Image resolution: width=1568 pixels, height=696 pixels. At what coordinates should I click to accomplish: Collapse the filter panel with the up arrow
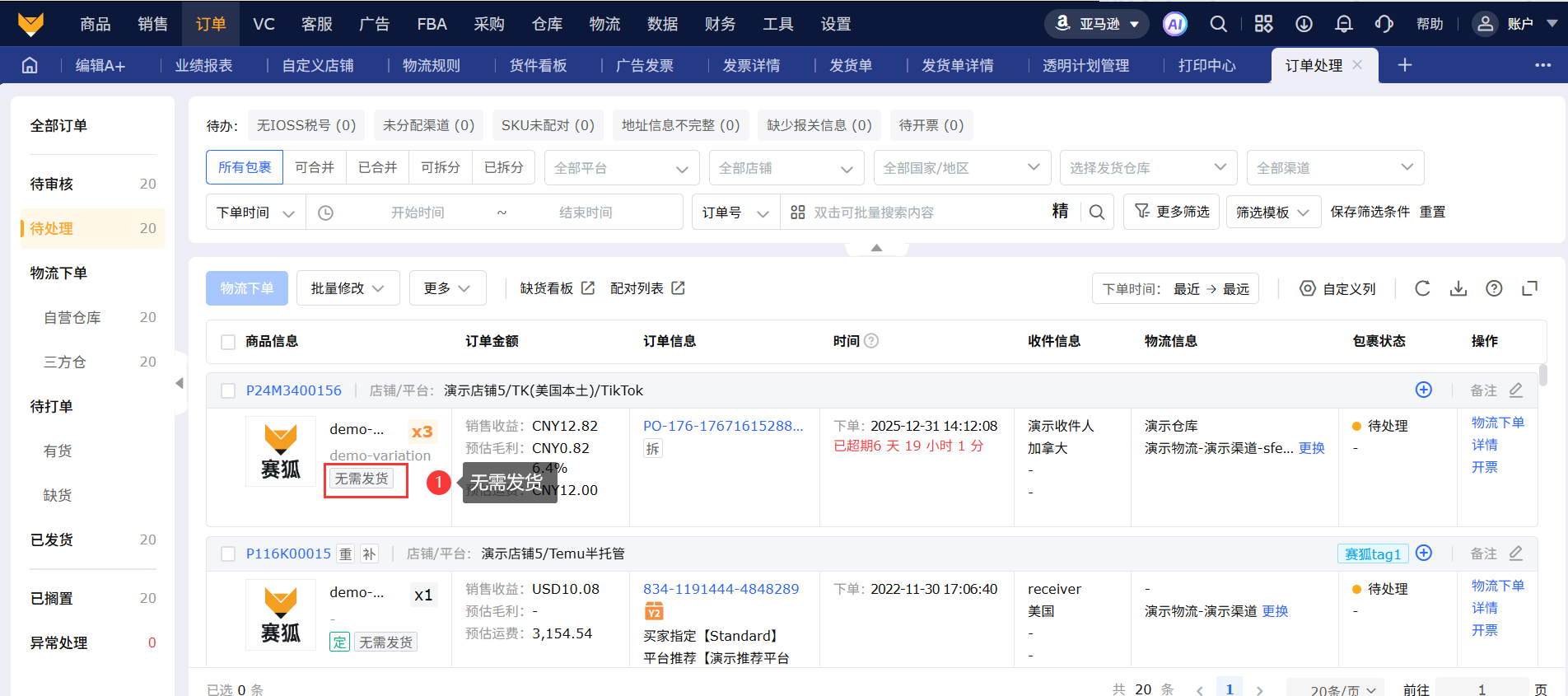click(x=877, y=247)
